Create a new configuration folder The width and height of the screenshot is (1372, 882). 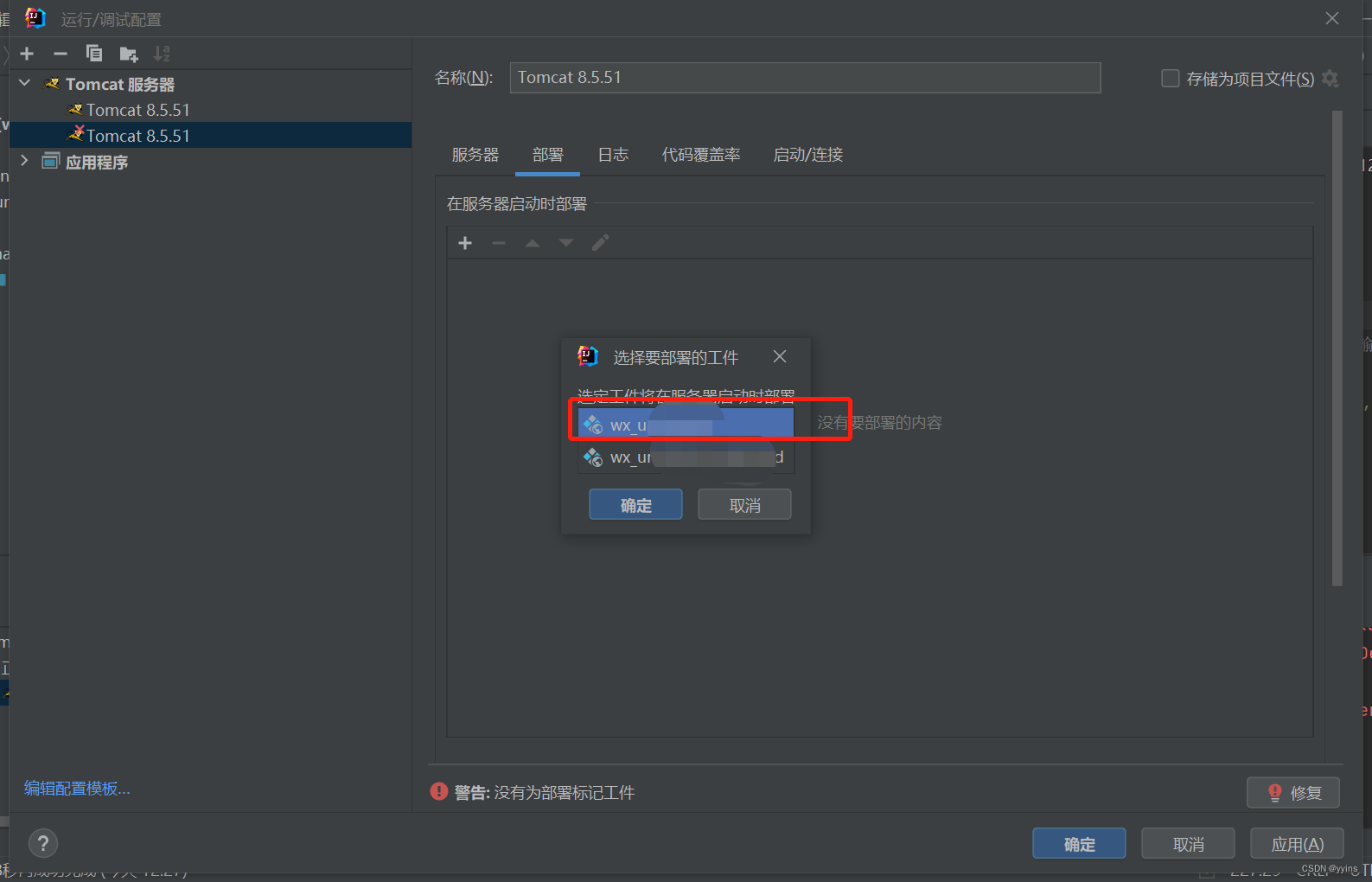pyautogui.click(x=129, y=54)
